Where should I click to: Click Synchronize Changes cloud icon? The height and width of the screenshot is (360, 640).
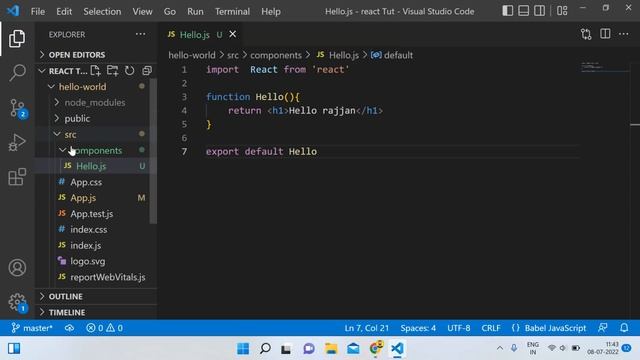69,328
